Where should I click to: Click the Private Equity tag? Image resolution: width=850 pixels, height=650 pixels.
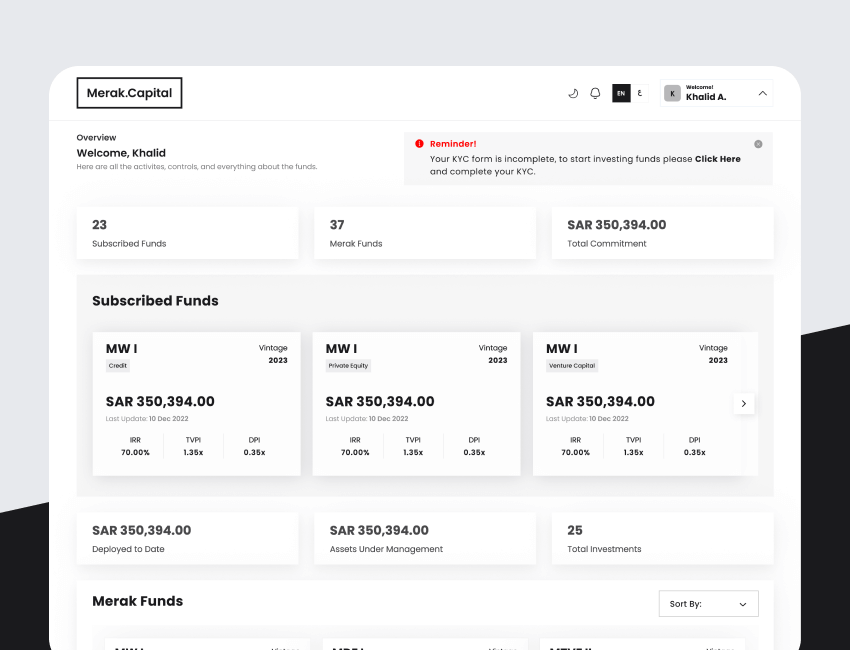(348, 366)
